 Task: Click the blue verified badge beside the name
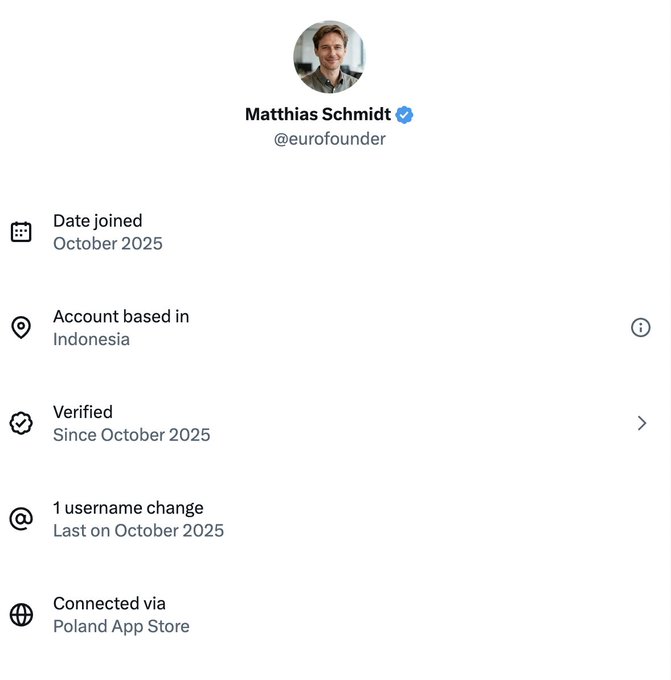(404, 115)
